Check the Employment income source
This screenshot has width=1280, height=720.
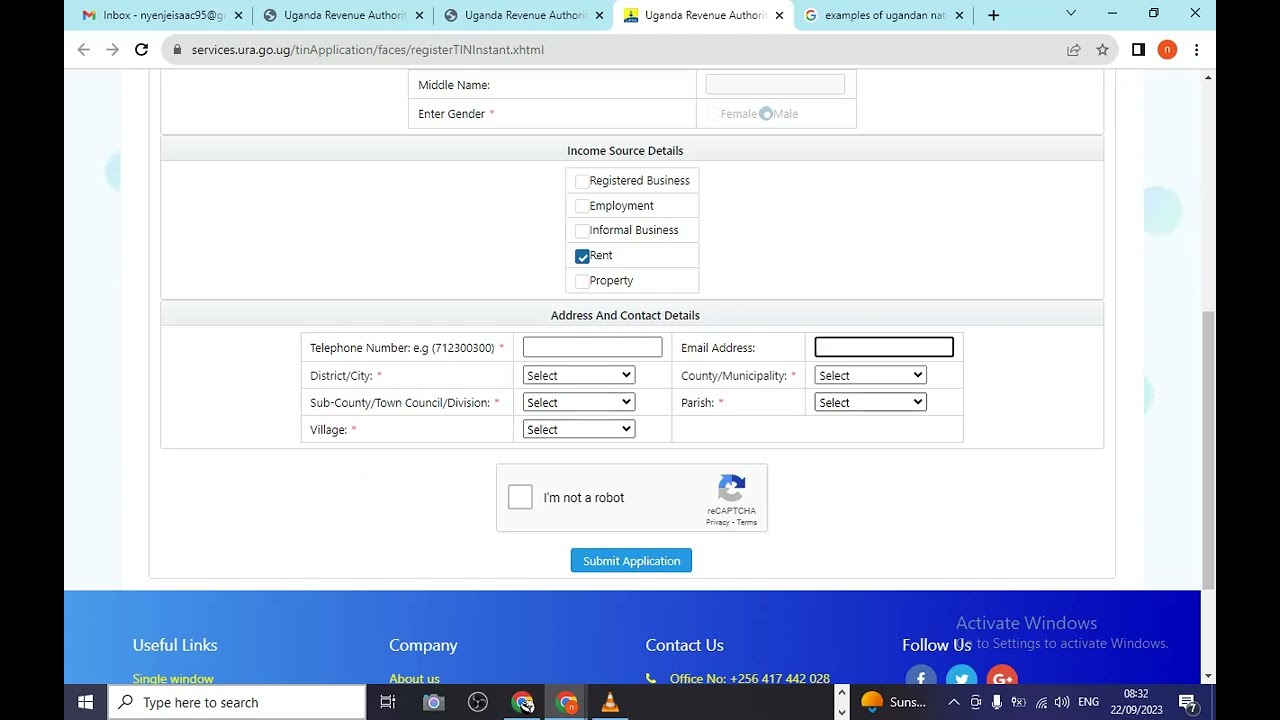(582, 206)
